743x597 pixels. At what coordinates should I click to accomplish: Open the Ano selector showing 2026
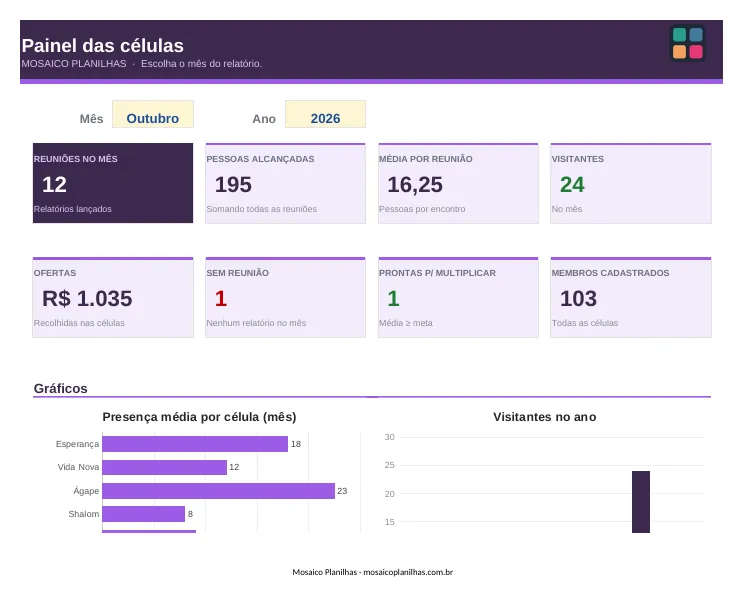pos(325,114)
